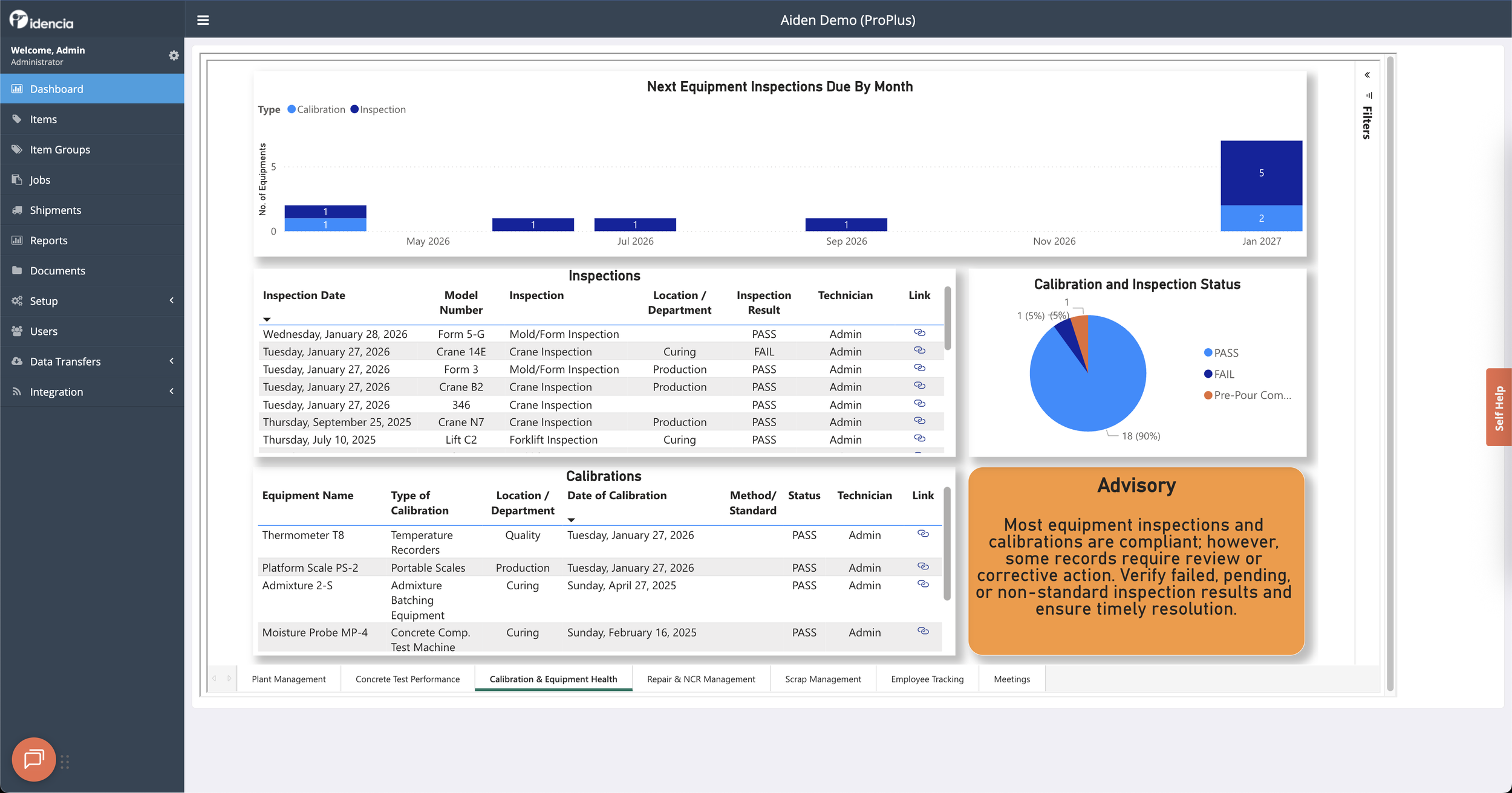Open the chat bubble icon
Image resolution: width=1512 pixels, height=793 pixels.
(x=34, y=759)
